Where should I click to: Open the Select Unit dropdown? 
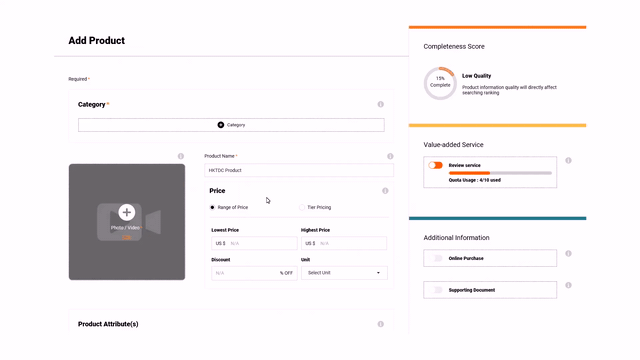pos(344,273)
